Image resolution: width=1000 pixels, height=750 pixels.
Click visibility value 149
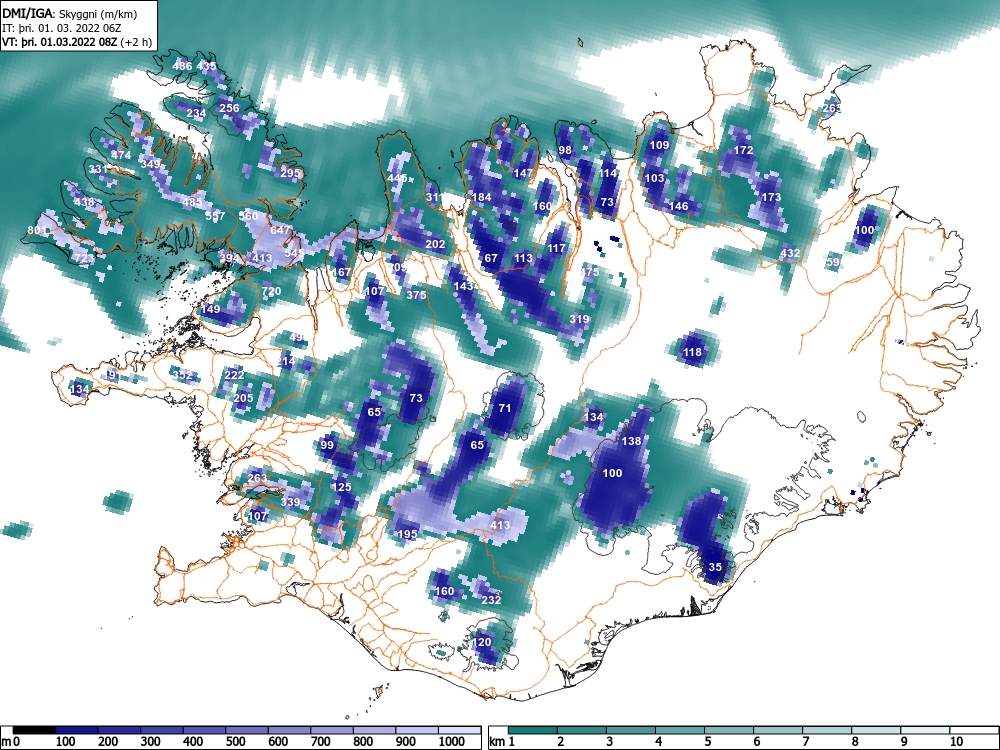coord(210,309)
